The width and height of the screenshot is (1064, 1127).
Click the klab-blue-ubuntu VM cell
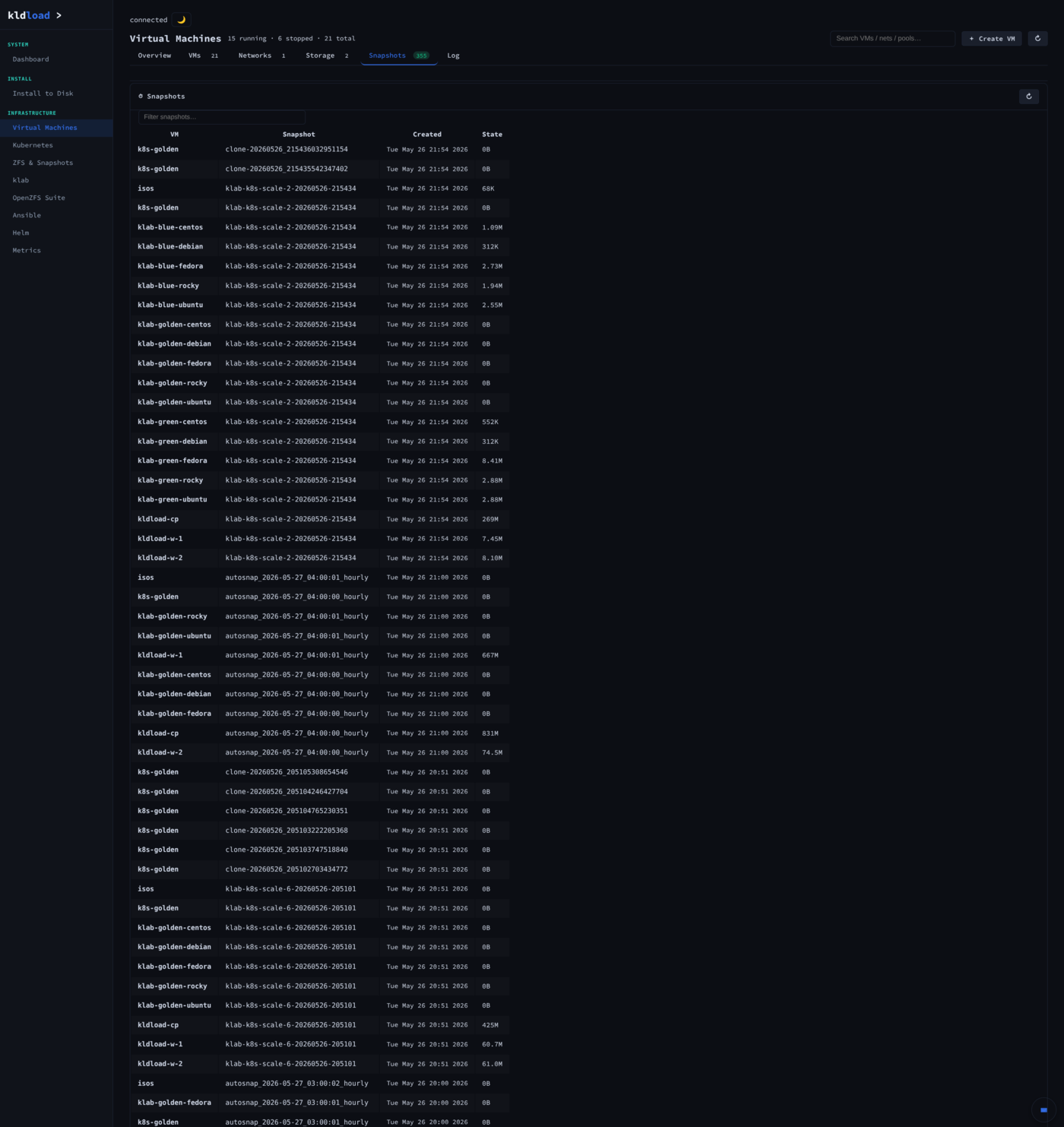[x=170, y=305]
